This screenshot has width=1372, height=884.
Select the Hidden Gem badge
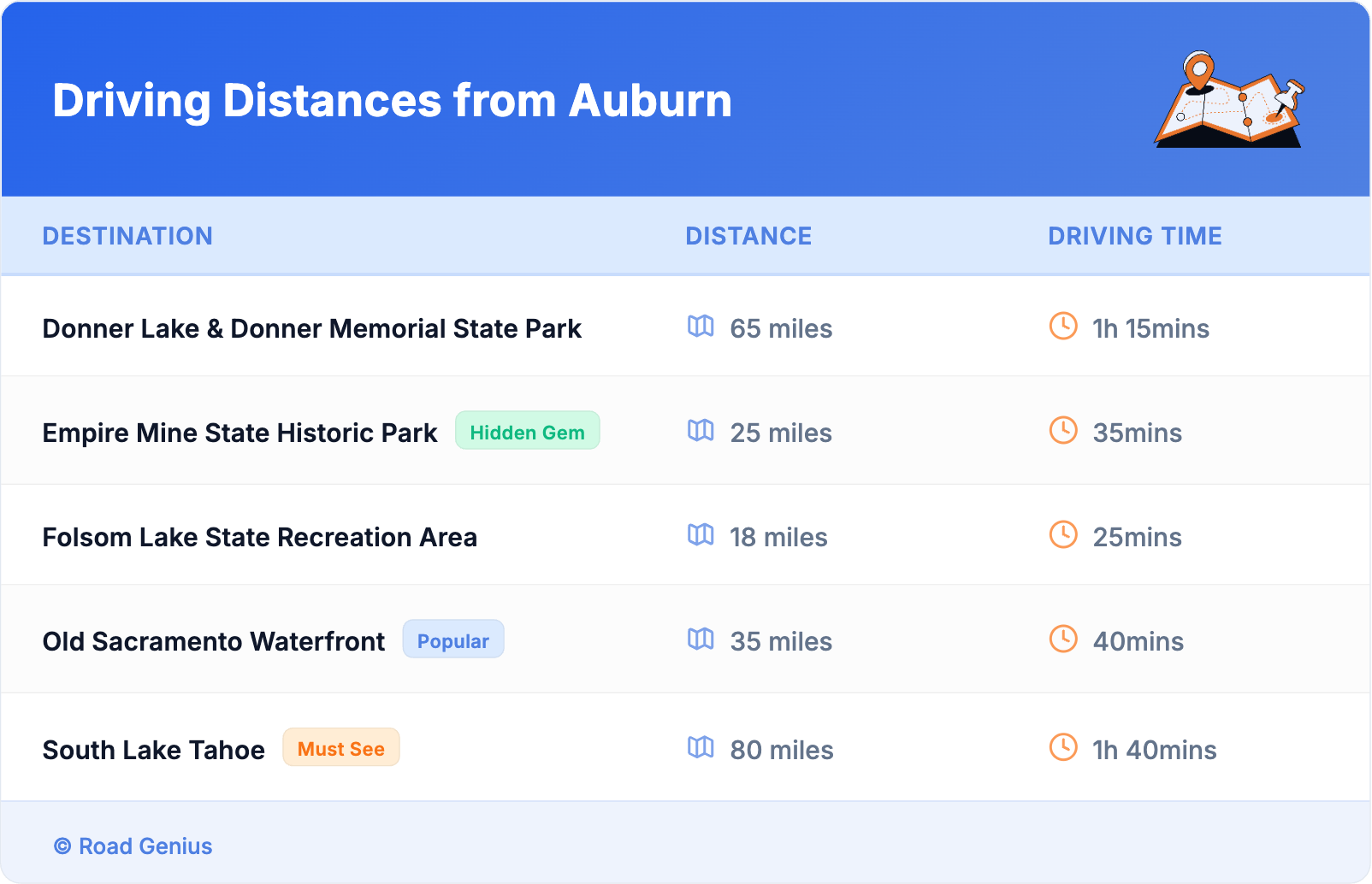[x=527, y=432]
